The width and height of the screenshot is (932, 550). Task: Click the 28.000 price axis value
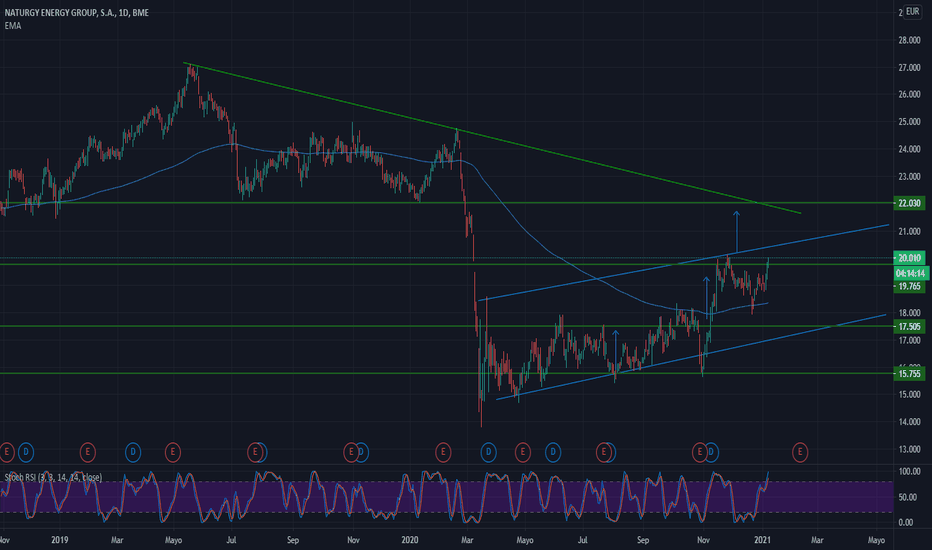pyautogui.click(x=909, y=40)
